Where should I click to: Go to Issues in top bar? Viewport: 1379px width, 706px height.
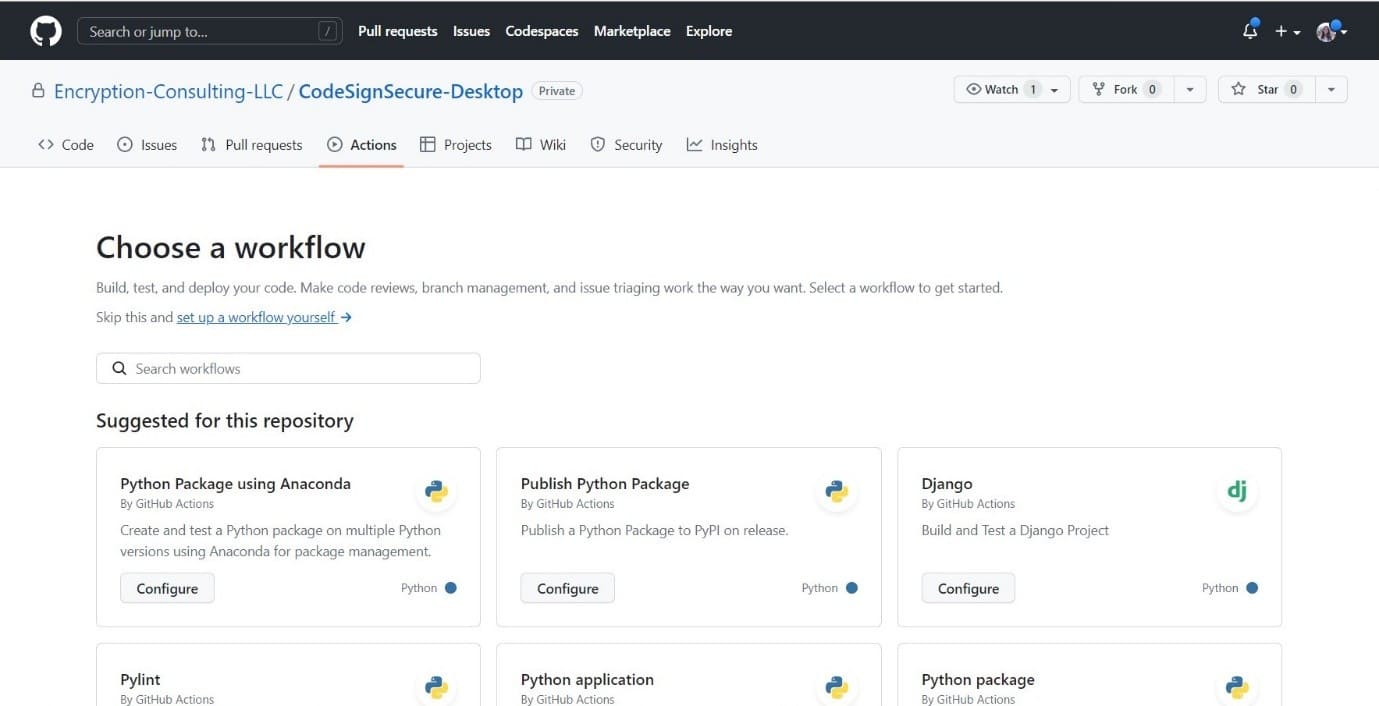(471, 31)
